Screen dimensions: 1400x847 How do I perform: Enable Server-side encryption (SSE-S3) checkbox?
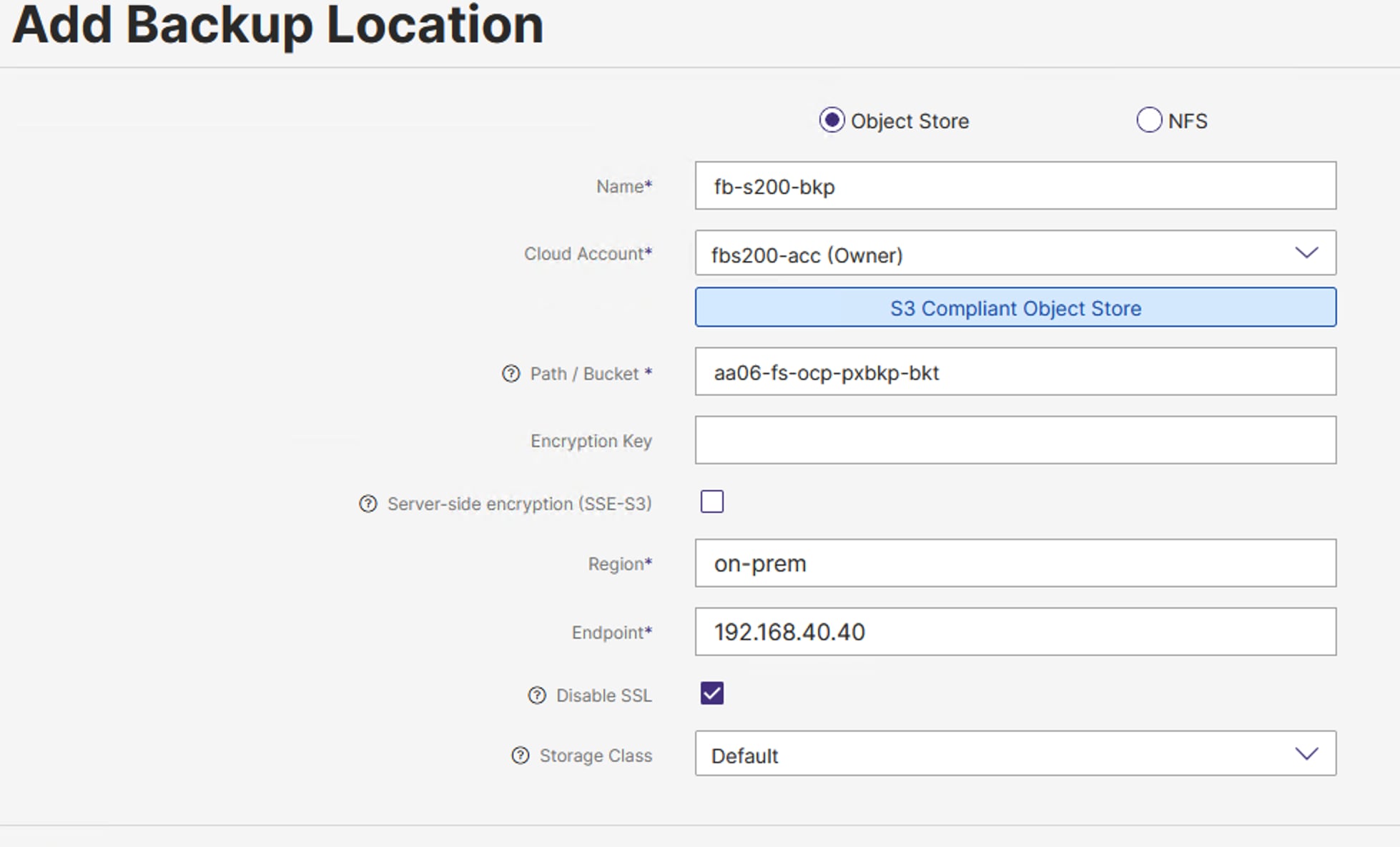coord(711,501)
